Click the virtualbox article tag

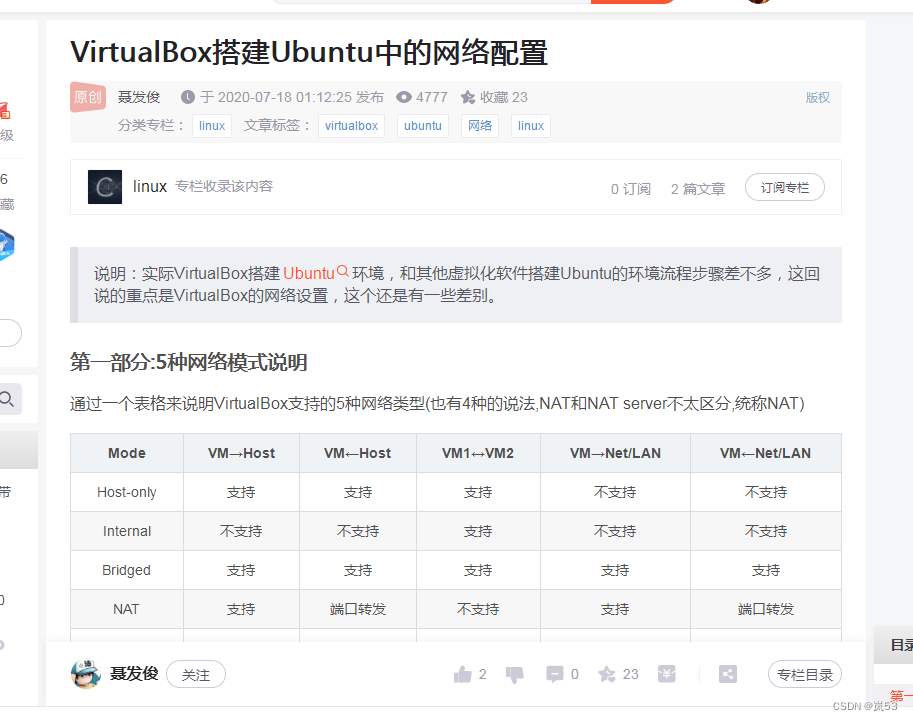coord(352,126)
